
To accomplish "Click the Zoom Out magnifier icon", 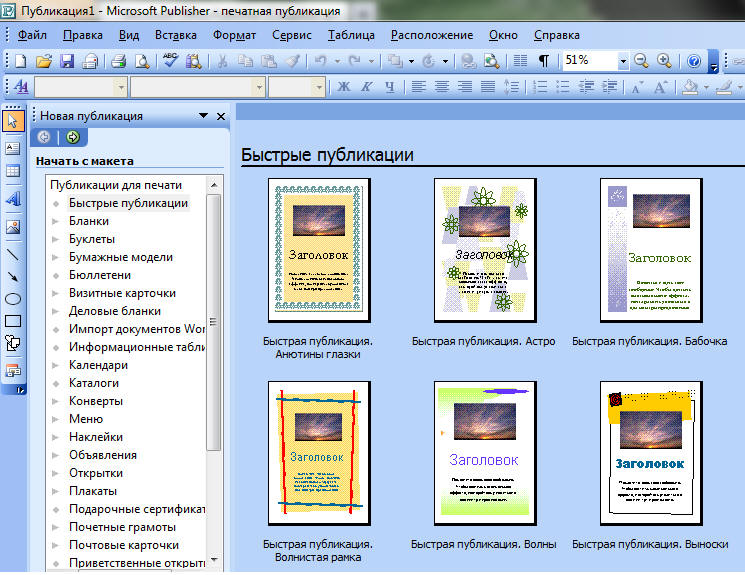I will click(x=641, y=61).
